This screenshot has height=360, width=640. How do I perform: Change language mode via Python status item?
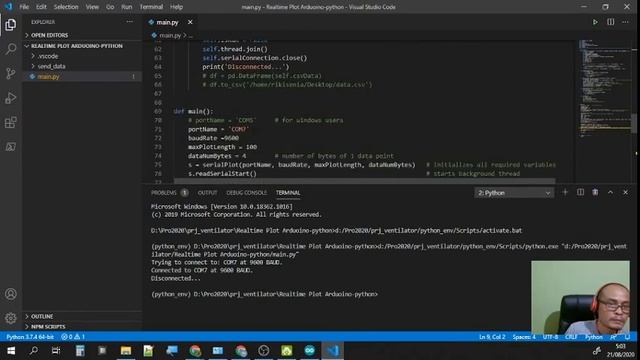pos(593,337)
